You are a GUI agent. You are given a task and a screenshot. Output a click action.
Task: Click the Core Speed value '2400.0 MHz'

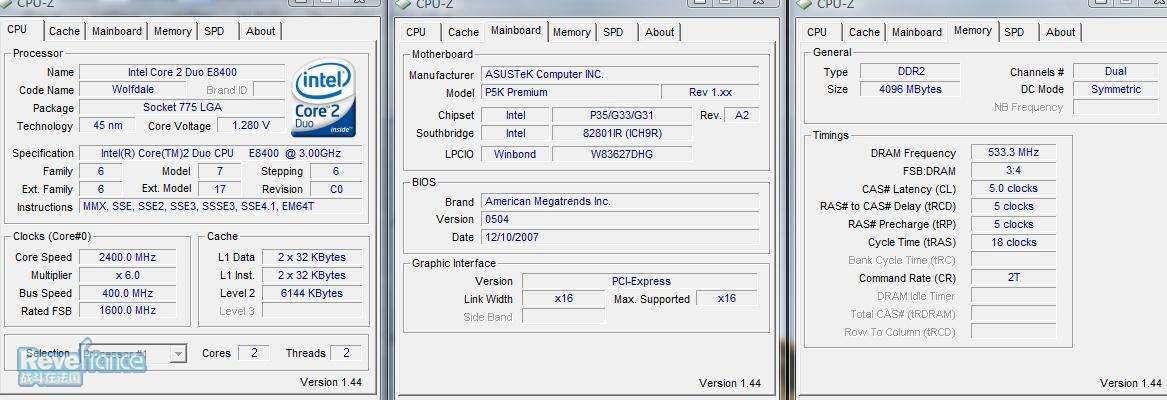[x=127, y=257]
